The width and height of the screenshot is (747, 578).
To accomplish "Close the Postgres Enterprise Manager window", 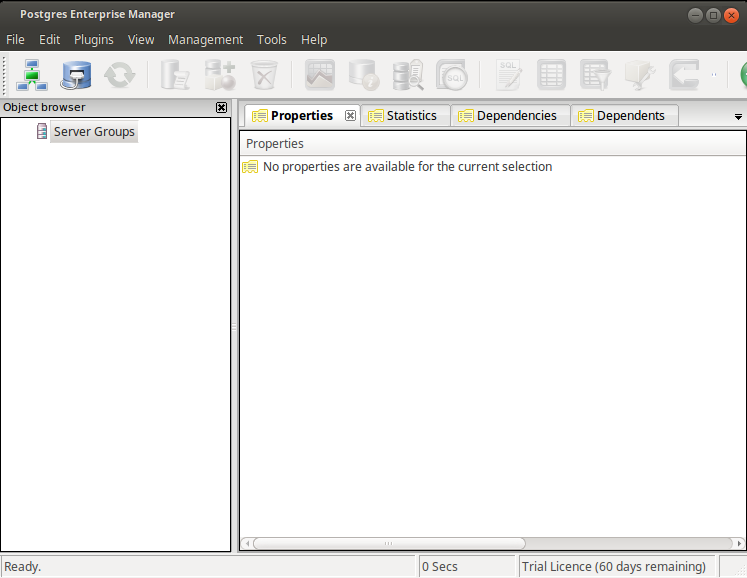I will point(731,16).
